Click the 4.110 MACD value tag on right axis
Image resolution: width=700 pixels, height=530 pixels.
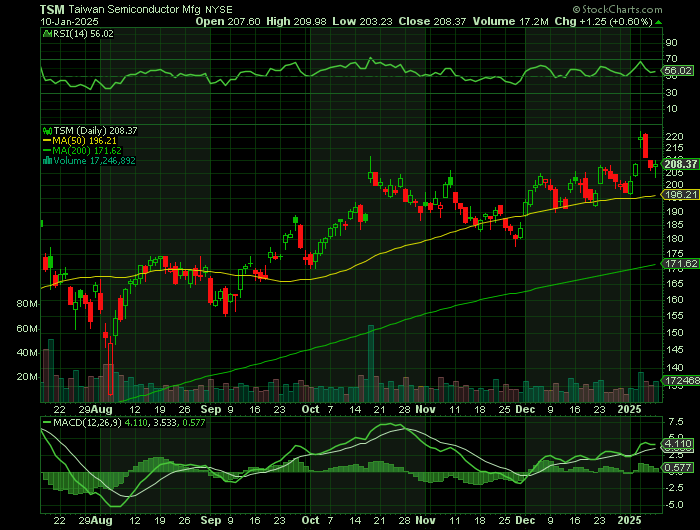678,444
